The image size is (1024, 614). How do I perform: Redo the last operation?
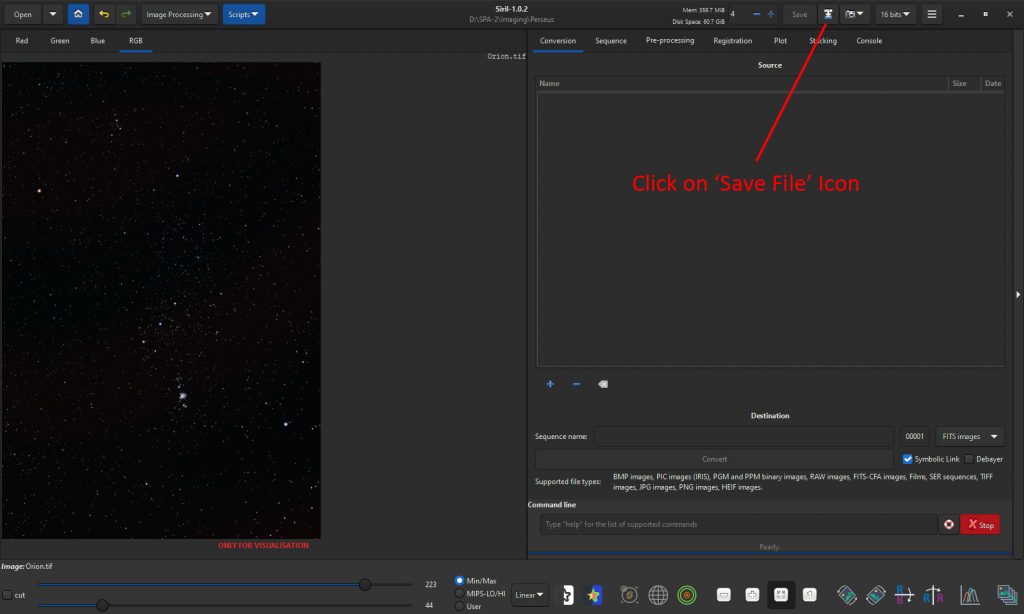pyautogui.click(x=126, y=14)
